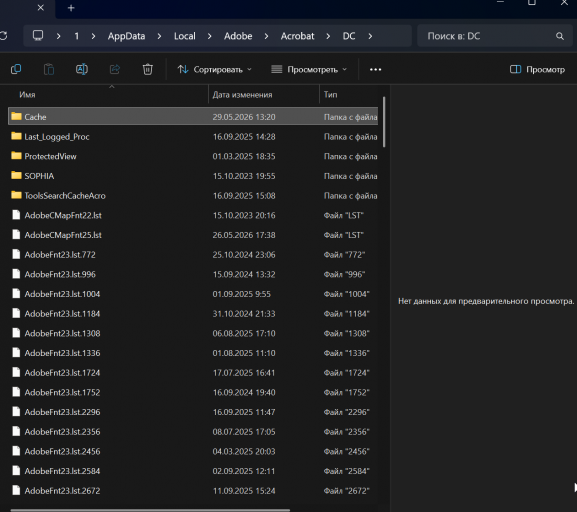577x512 pixels.
Task: Select the Cache folder icon
Action: (x=16, y=116)
